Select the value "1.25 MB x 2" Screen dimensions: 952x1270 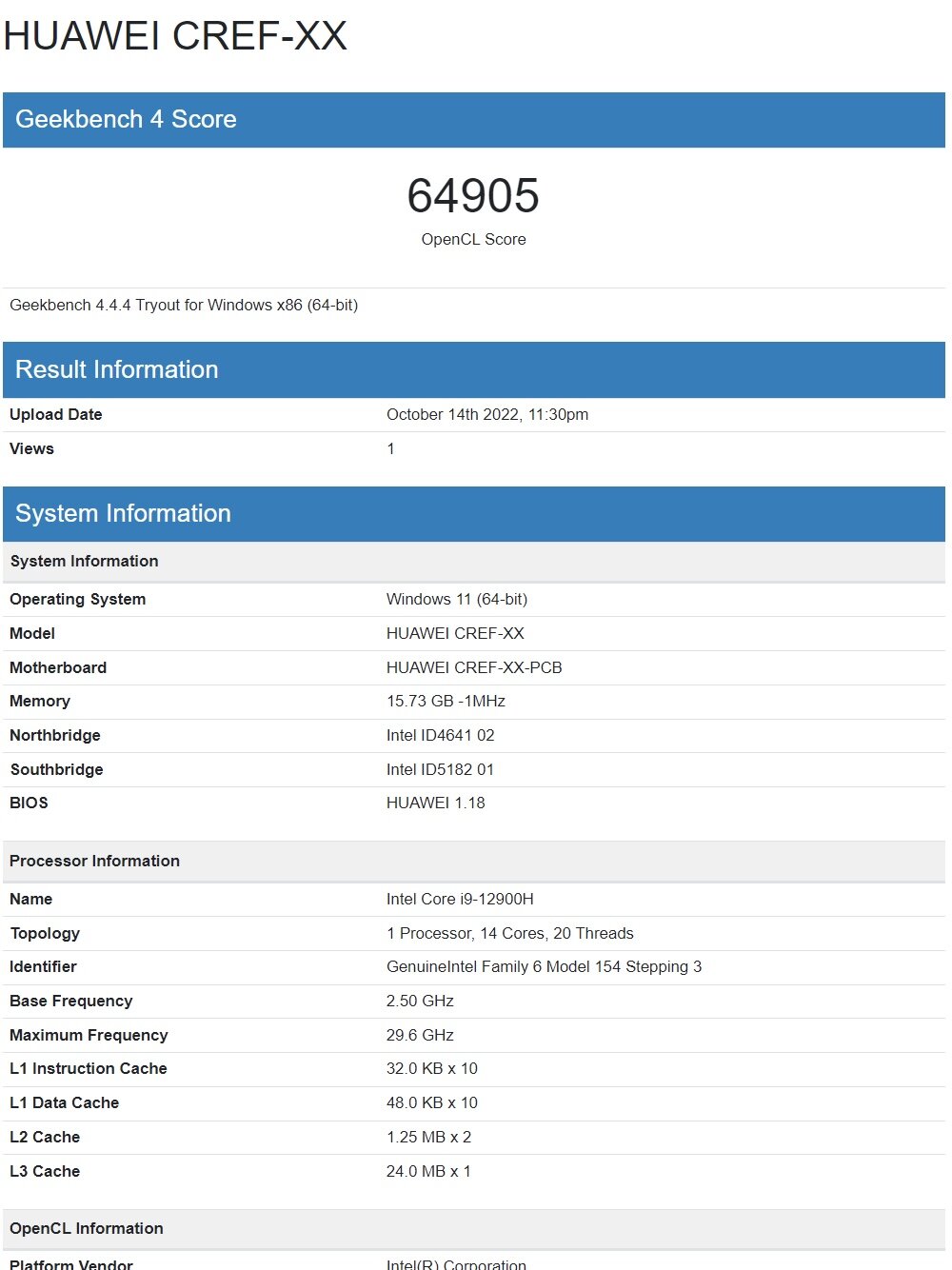point(428,1138)
